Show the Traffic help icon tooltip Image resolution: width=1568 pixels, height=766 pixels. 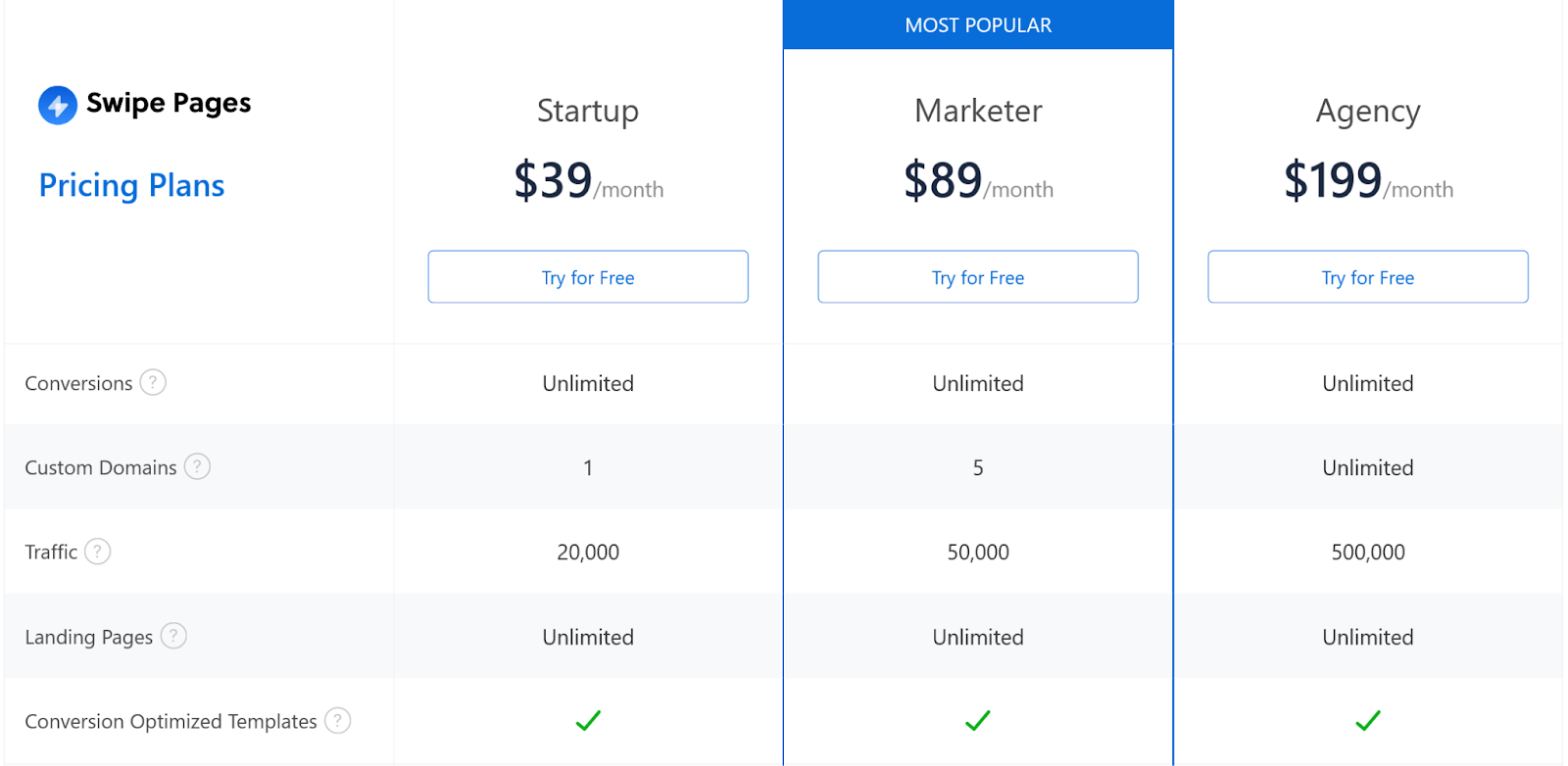(x=98, y=551)
